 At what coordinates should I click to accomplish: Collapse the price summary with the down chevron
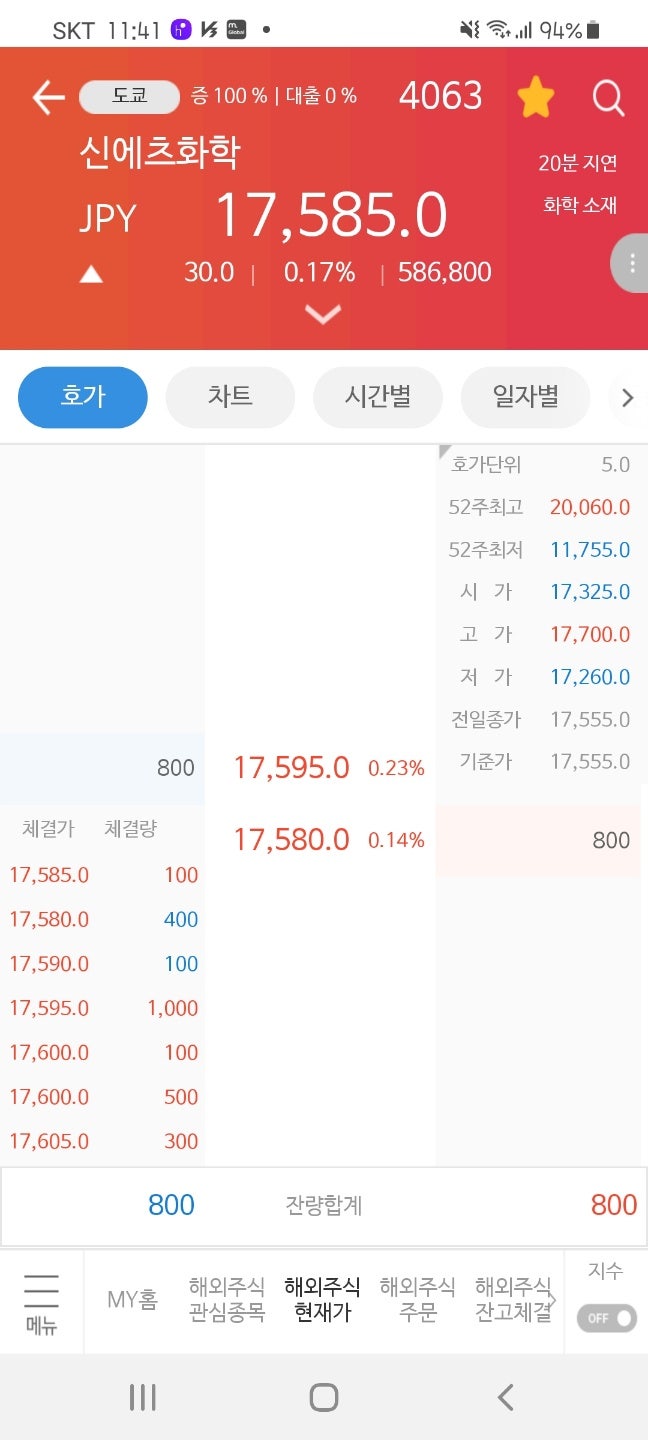322,314
